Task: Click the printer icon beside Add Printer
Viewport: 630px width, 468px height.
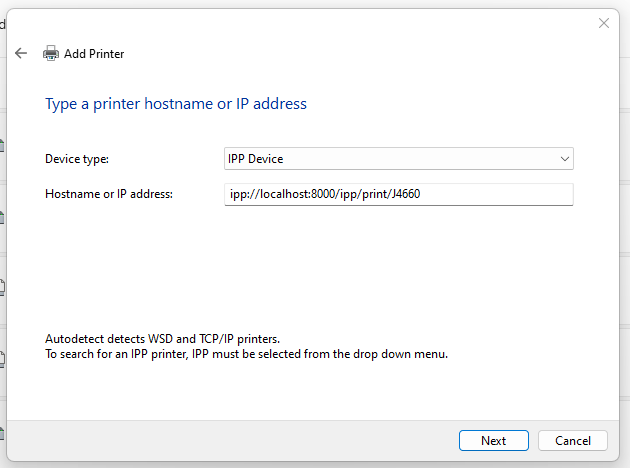Action: [x=51, y=53]
